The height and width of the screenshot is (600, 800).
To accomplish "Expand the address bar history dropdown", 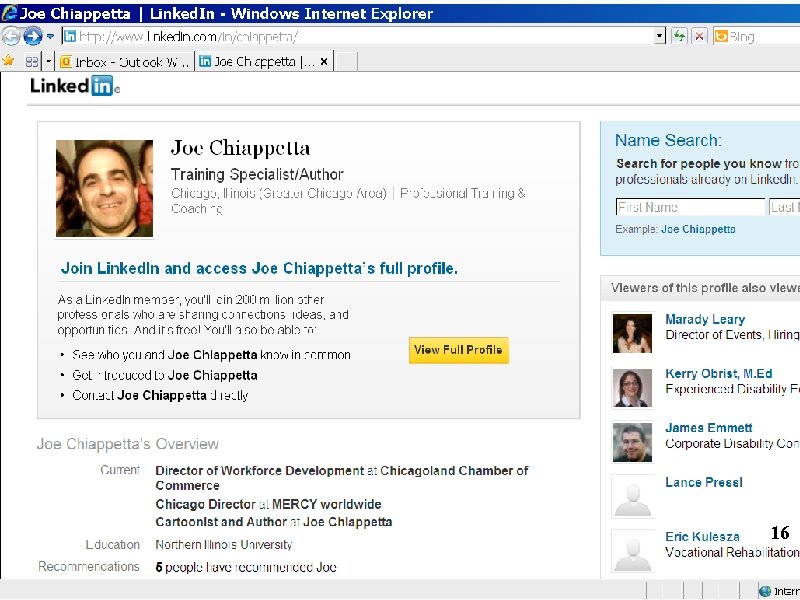I will [x=660, y=36].
